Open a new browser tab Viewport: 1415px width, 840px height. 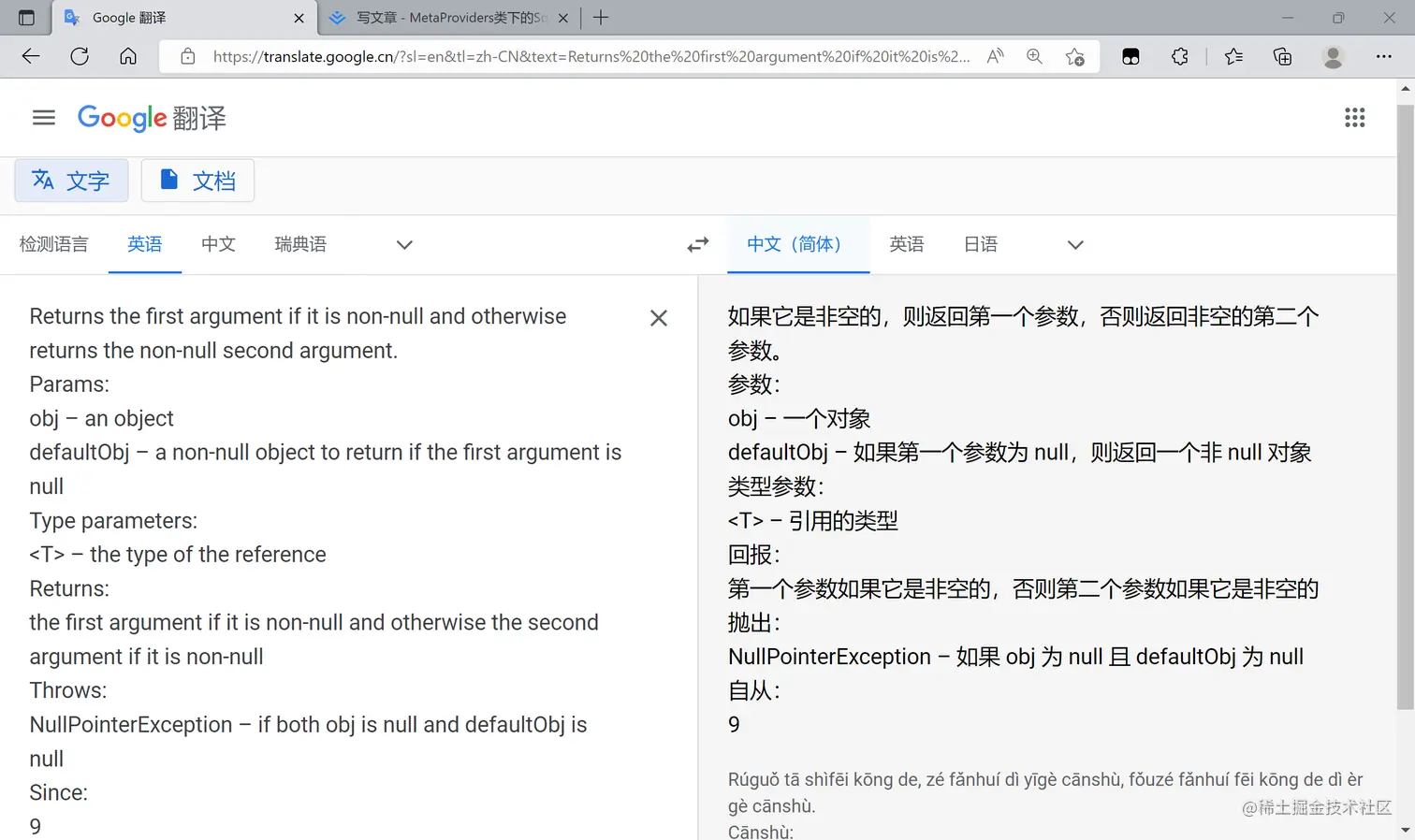(601, 18)
